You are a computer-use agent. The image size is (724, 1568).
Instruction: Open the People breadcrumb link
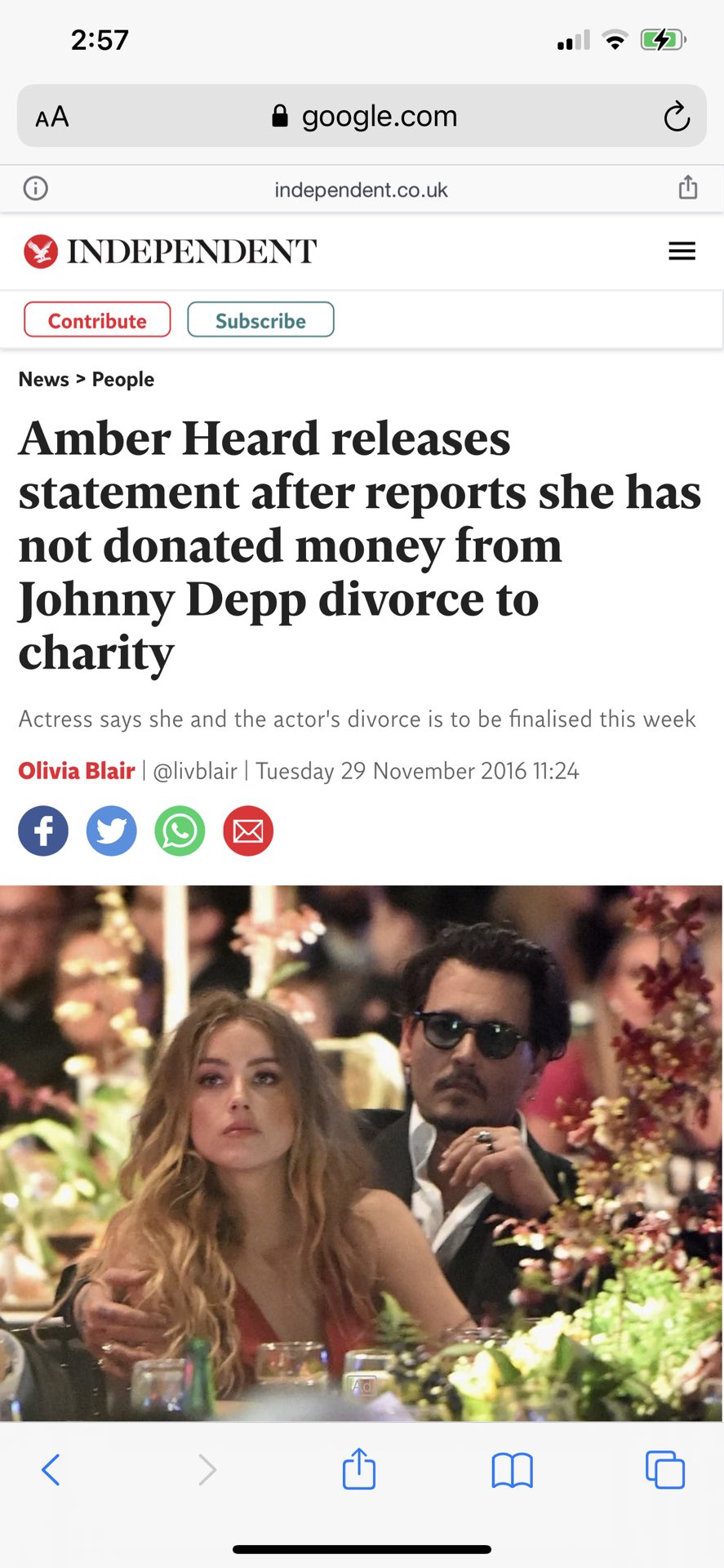click(x=123, y=380)
